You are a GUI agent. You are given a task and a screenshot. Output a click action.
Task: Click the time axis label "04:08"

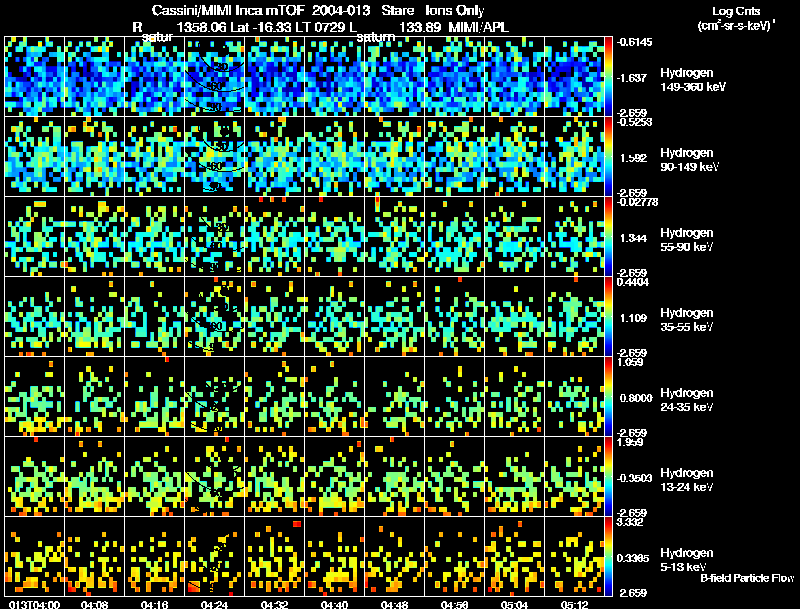click(94, 604)
